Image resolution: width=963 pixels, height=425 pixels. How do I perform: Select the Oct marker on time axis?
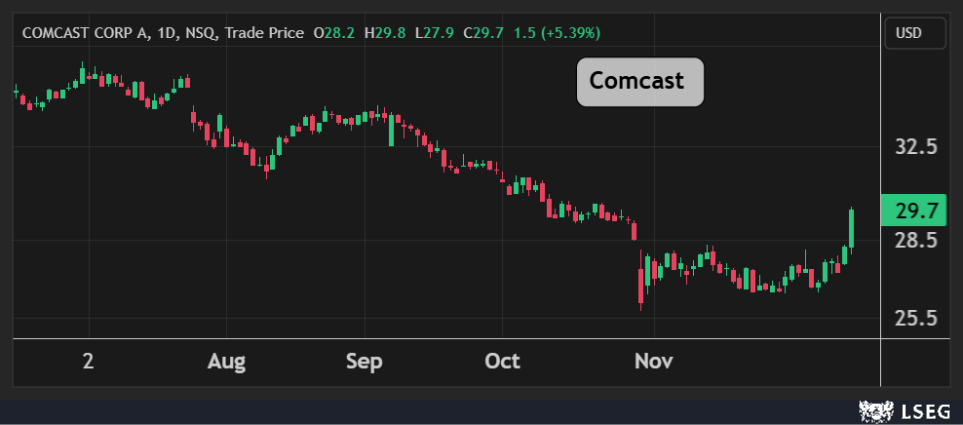point(502,361)
